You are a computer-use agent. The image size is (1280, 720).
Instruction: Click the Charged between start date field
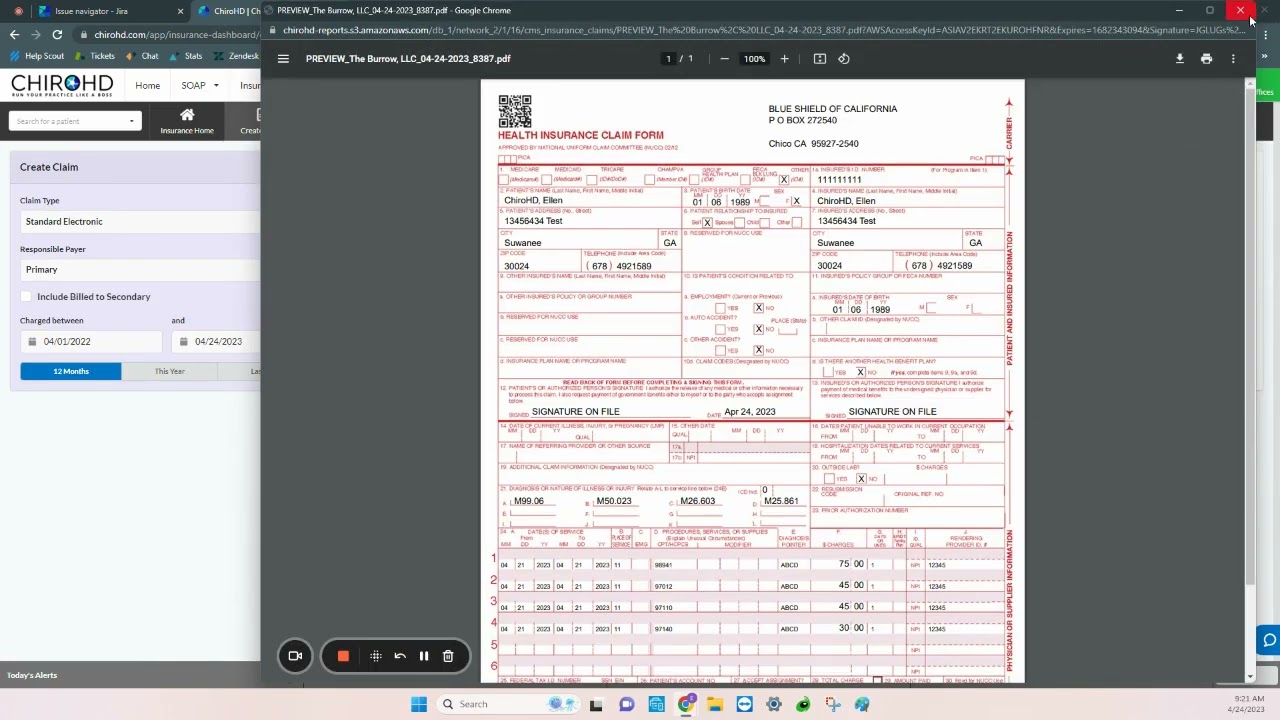91,342
